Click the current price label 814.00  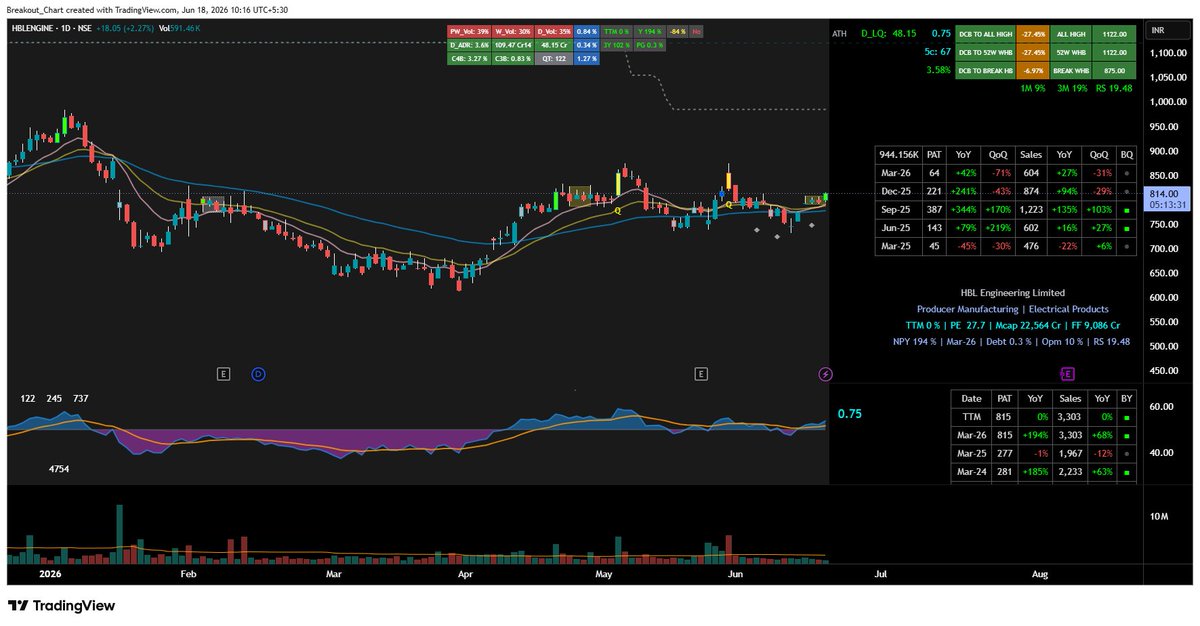(1165, 194)
